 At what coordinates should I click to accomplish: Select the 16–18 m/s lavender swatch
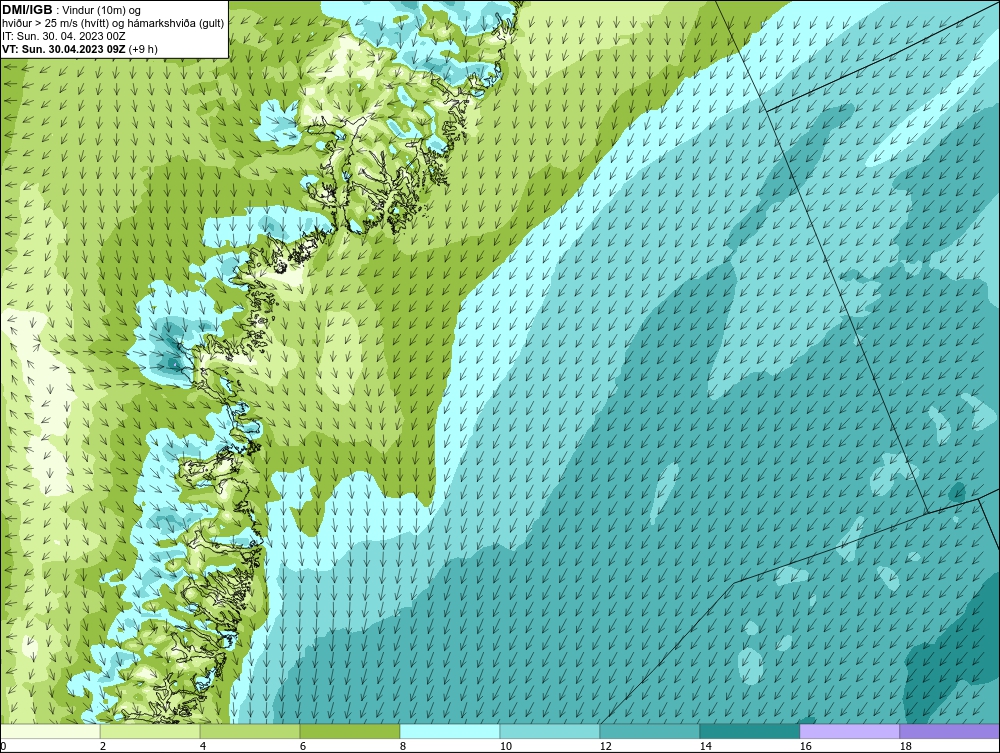point(849,731)
